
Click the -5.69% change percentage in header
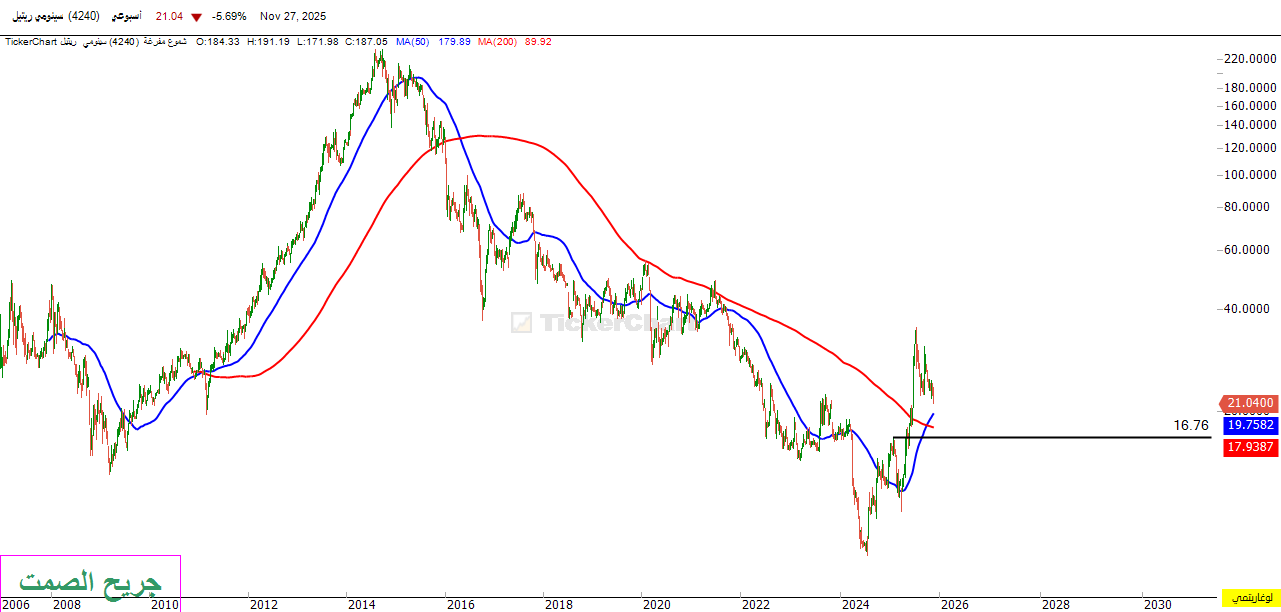coord(229,17)
